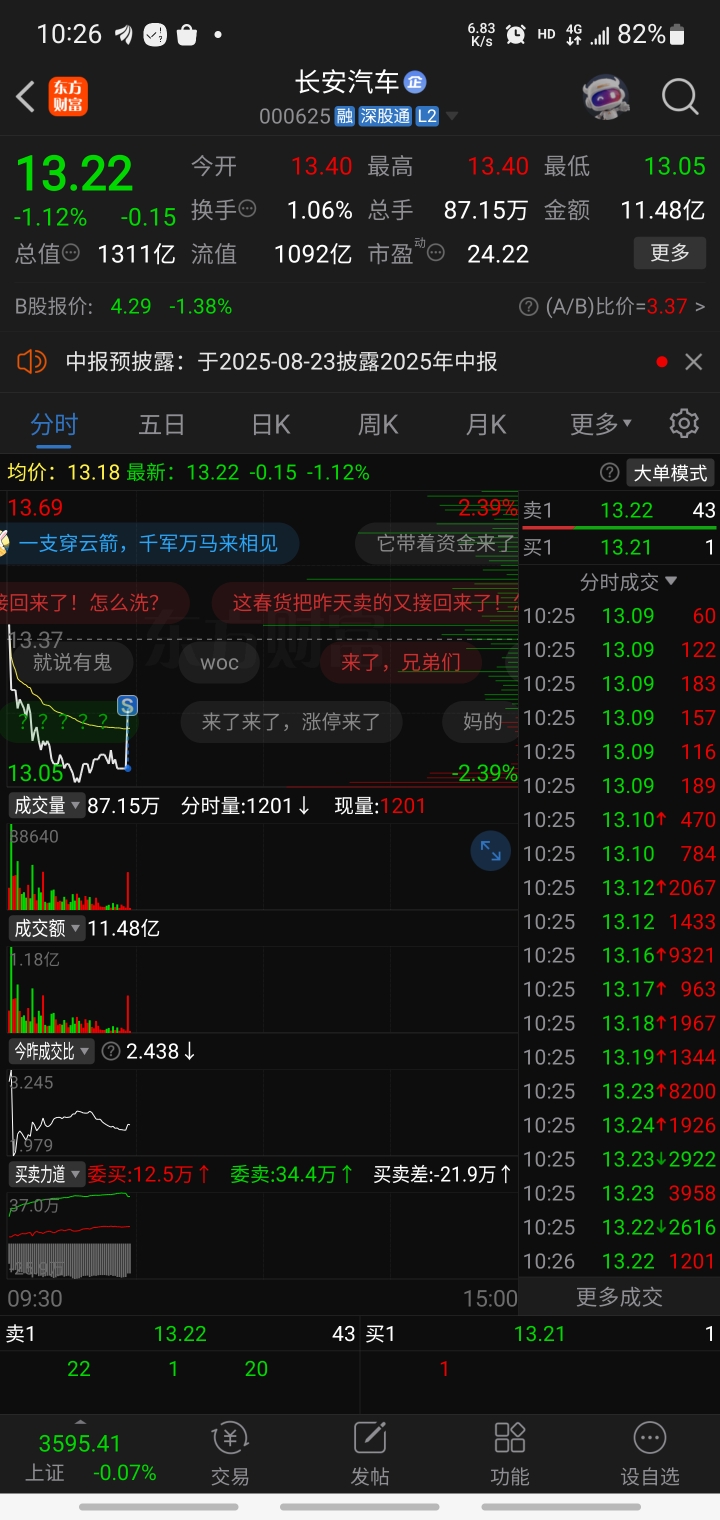The image size is (720, 1520).
Task: Tap help icon next to 今昨成交比
Action: [111, 1051]
